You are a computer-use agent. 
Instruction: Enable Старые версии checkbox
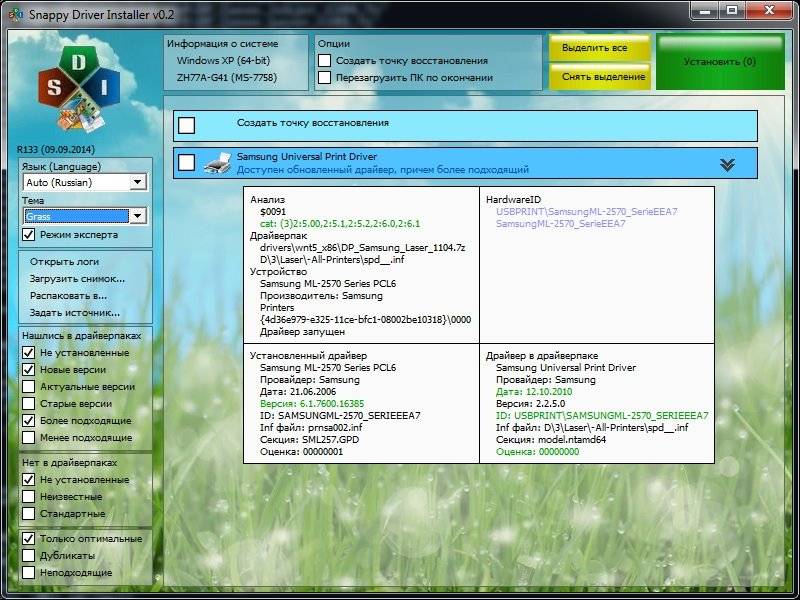click(x=29, y=404)
